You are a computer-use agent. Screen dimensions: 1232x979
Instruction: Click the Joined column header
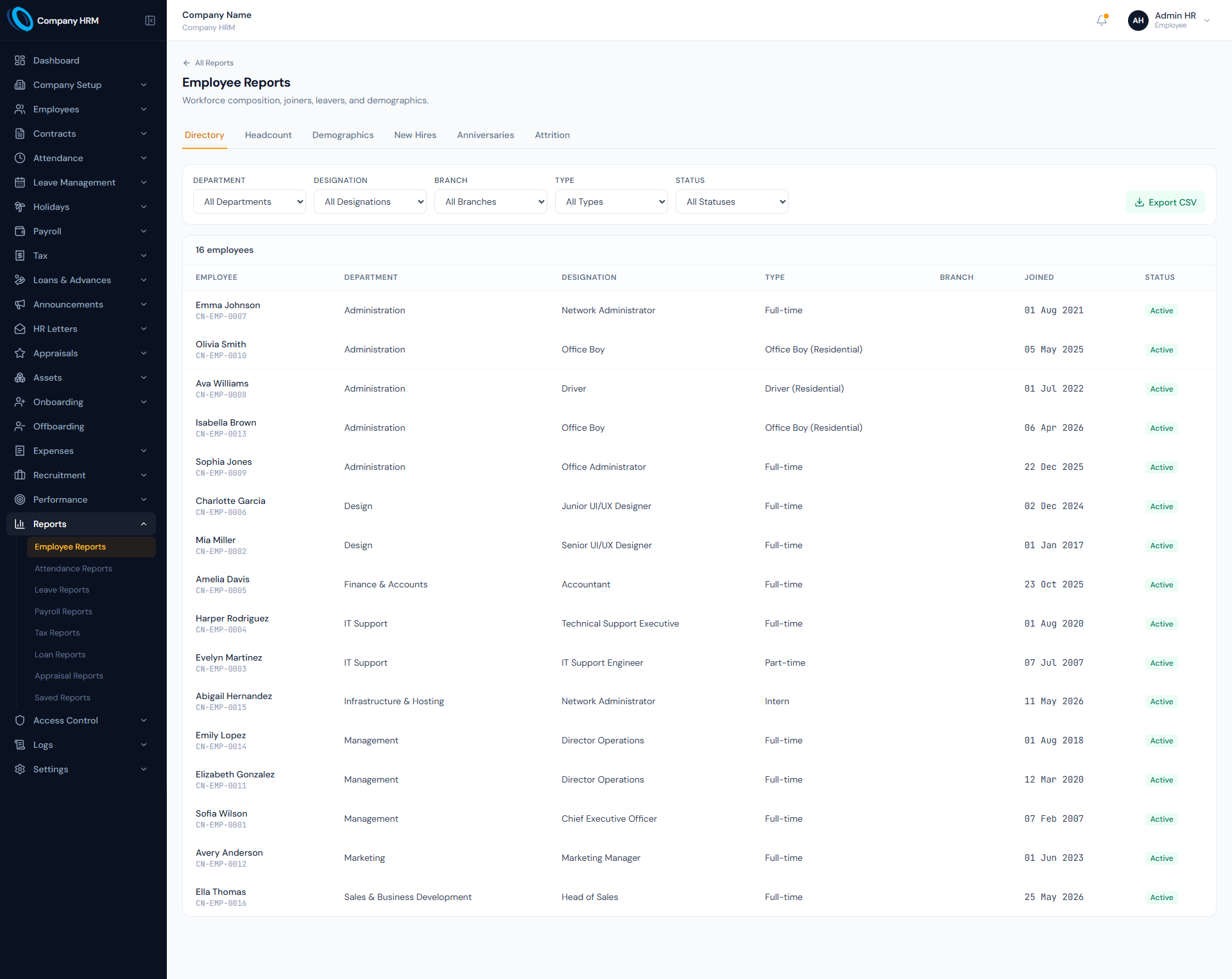(x=1039, y=277)
